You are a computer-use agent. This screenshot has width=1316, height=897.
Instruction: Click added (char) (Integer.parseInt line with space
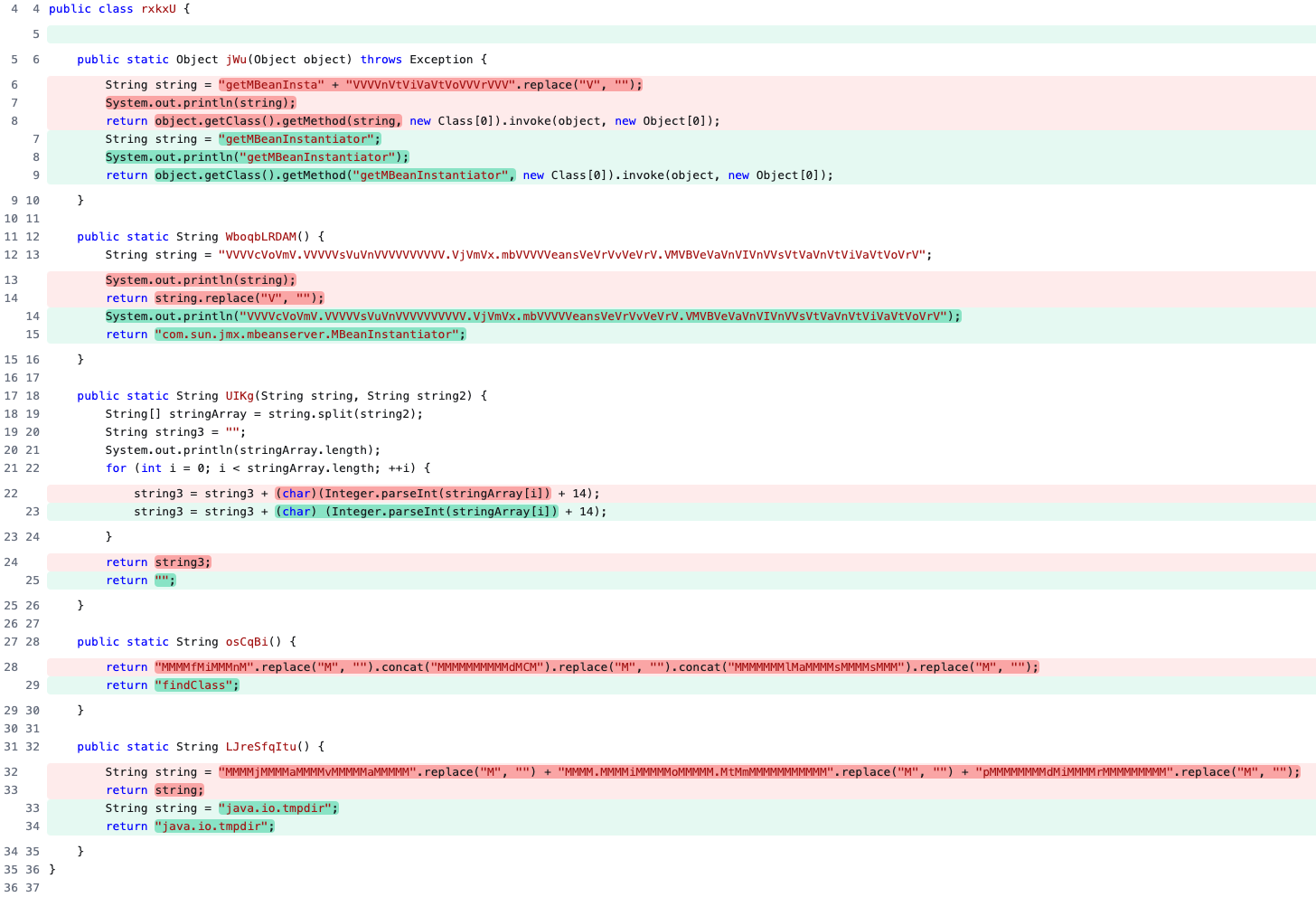pos(371,512)
